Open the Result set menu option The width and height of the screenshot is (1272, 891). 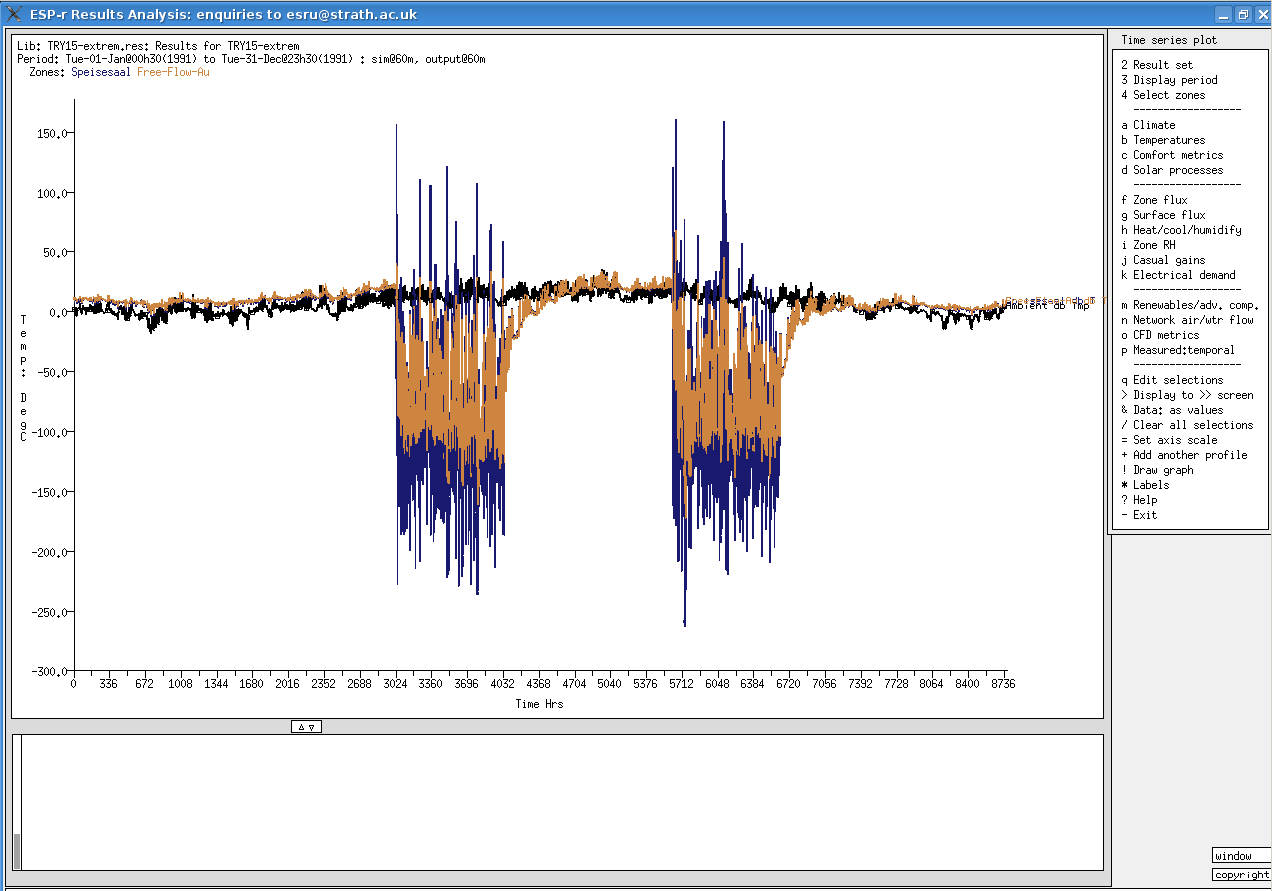(x=1162, y=65)
